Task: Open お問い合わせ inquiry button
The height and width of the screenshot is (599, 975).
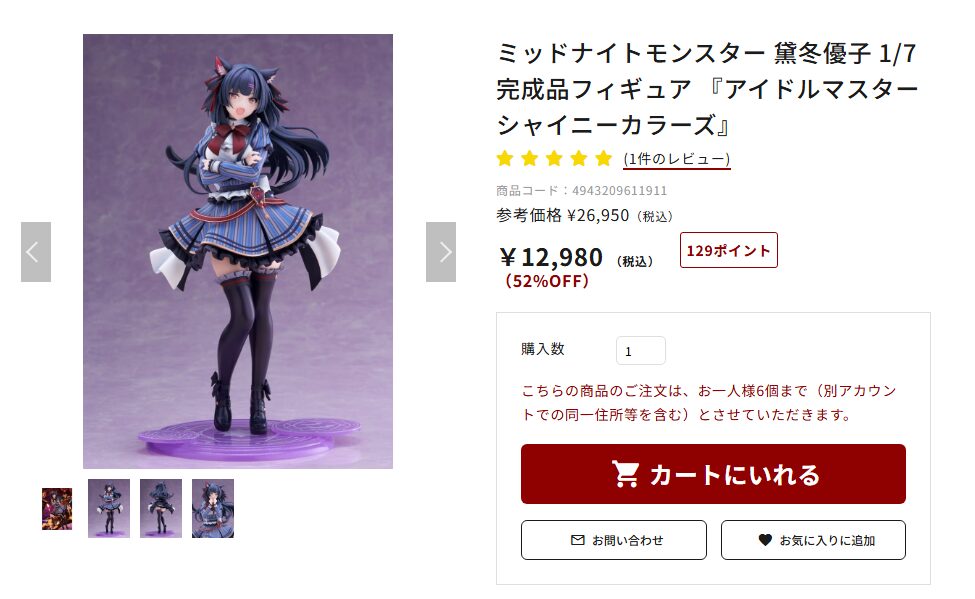Action: [614, 540]
